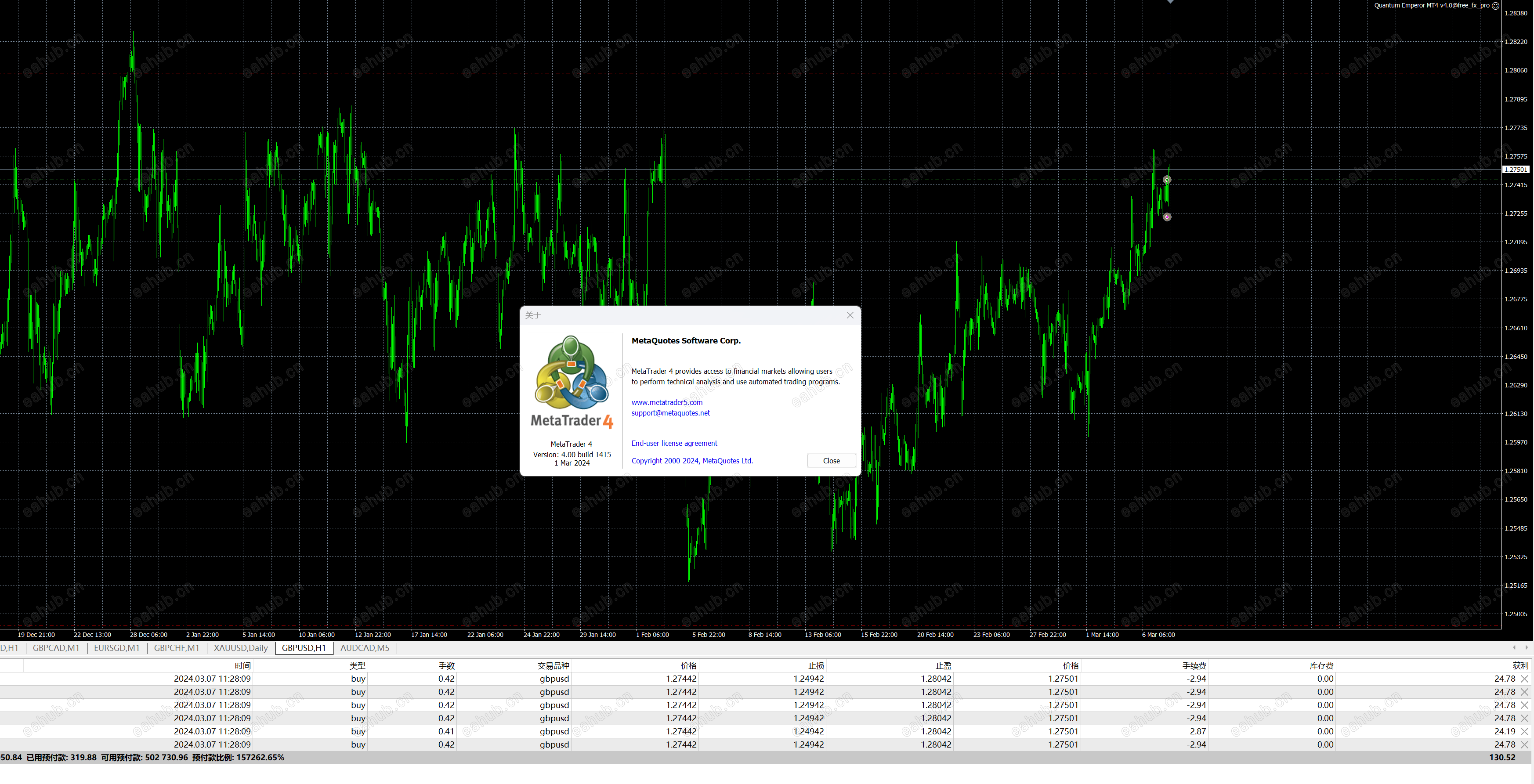The image size is (1534, 784).
Task: Click the Expert Advisor smiley face icon
Action: coord(1495,5)
